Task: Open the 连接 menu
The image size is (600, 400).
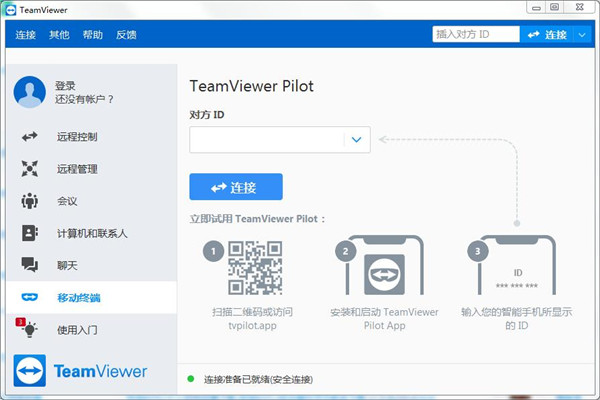Action: pyautogui.click(x=26, y=35)
